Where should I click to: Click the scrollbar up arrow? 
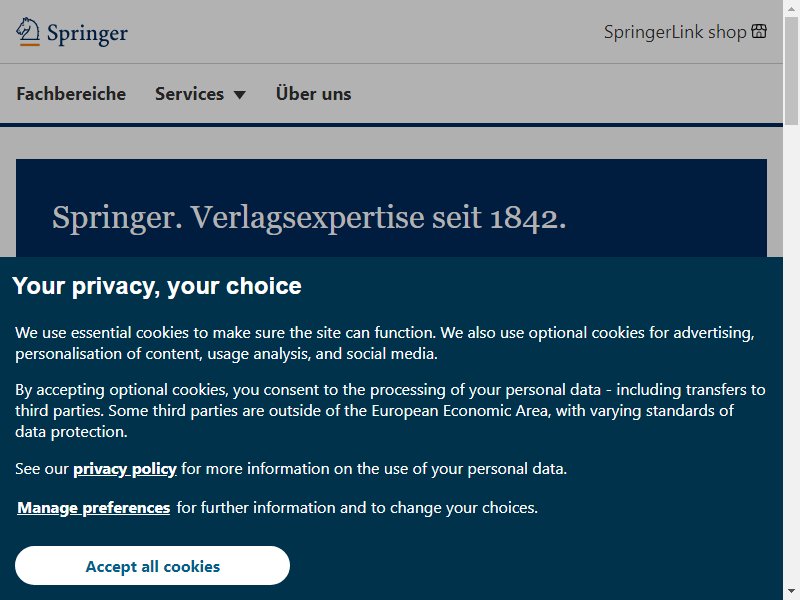pos(791,8)
